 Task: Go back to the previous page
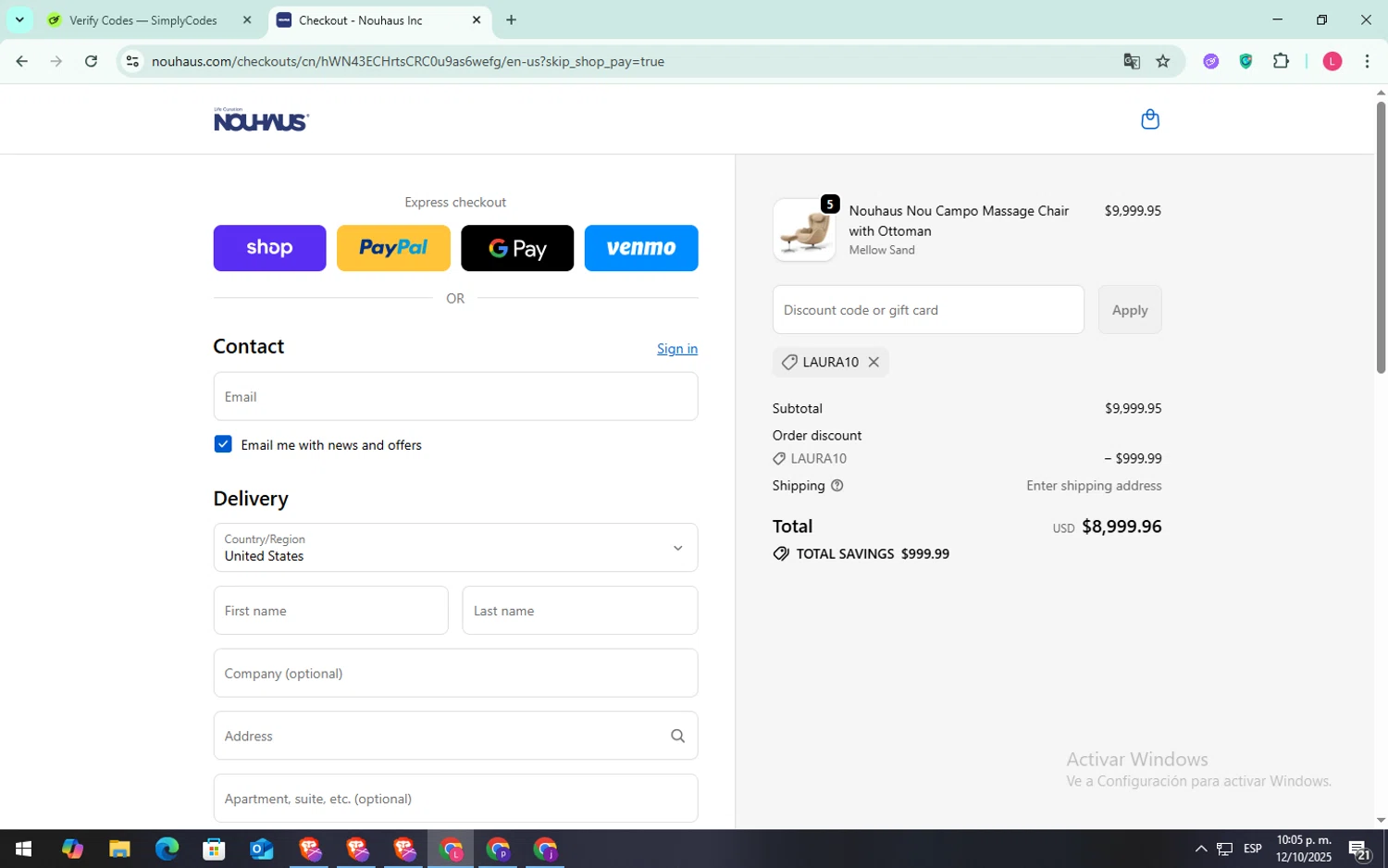[21, 61]
